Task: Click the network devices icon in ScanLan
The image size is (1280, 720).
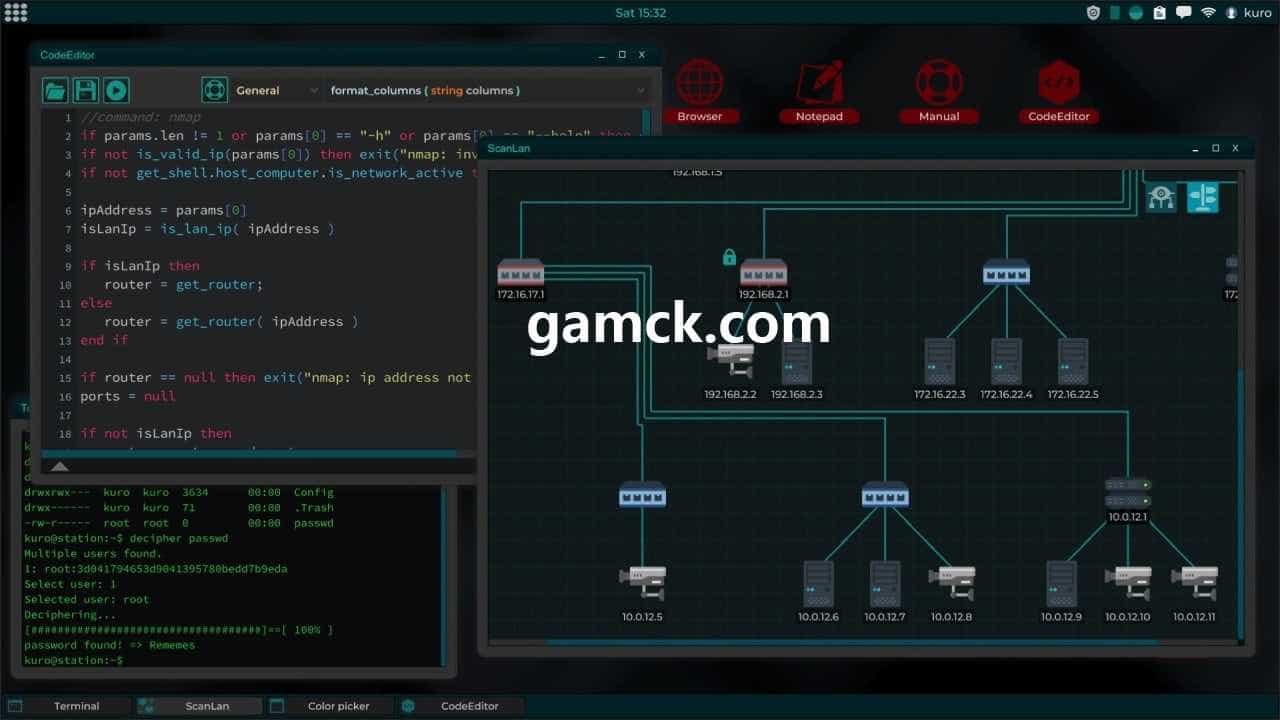Action: coord(1161,198)
